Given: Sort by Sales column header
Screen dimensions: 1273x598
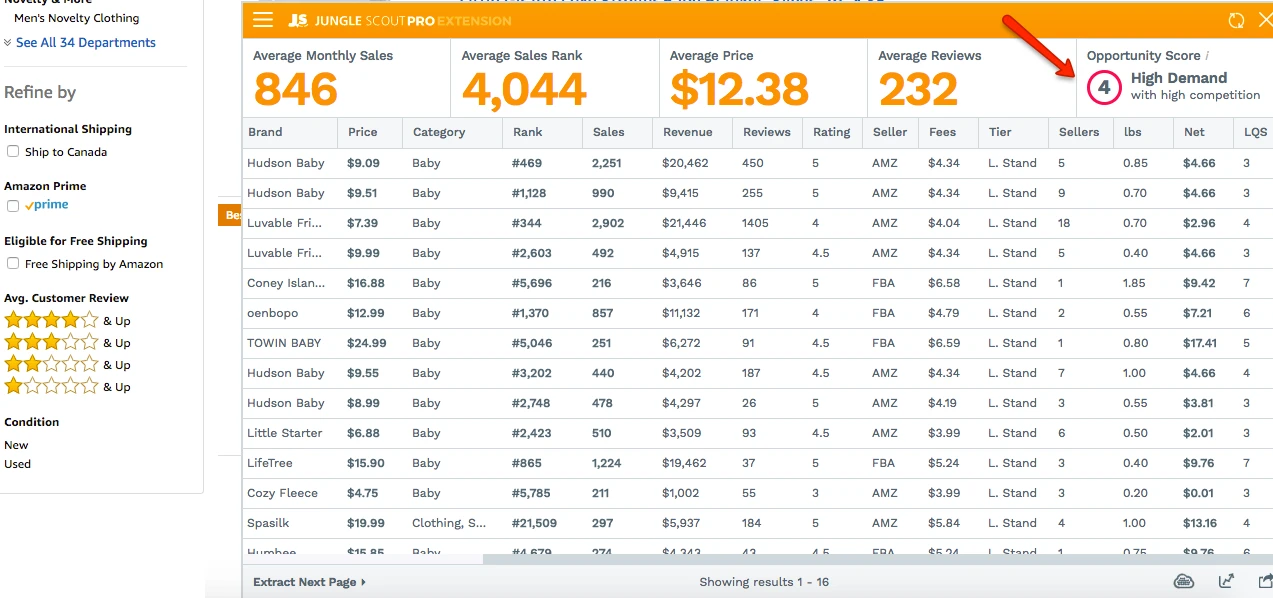Looking at the screenshot, I should point(608,132).
